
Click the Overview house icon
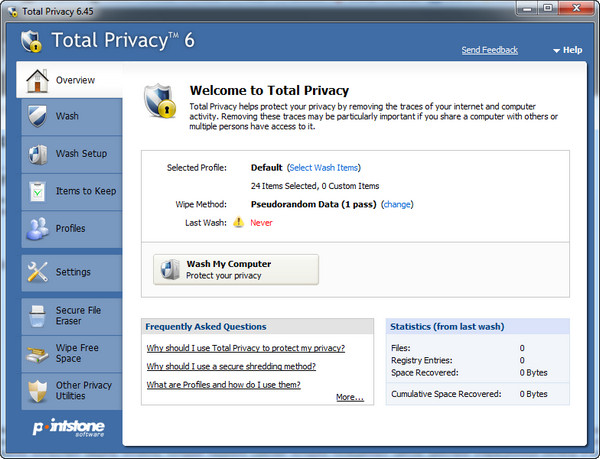click(x=37, y=79)
